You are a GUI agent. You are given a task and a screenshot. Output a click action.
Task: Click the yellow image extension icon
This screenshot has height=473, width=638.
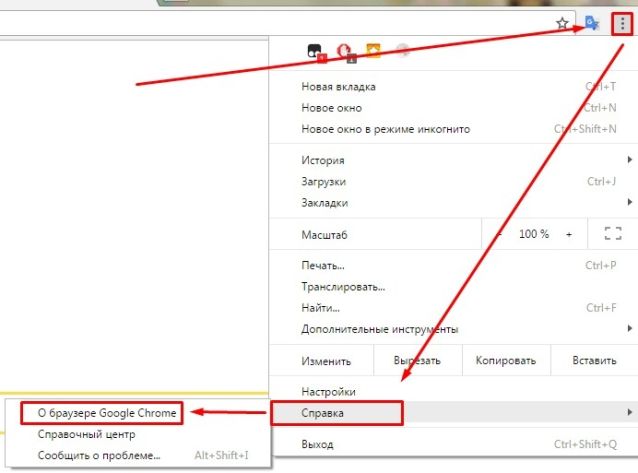[x=374, y=50]
